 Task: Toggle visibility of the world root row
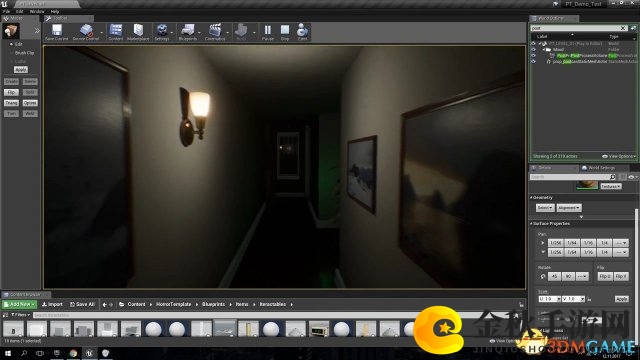click(x=533, y=43)
